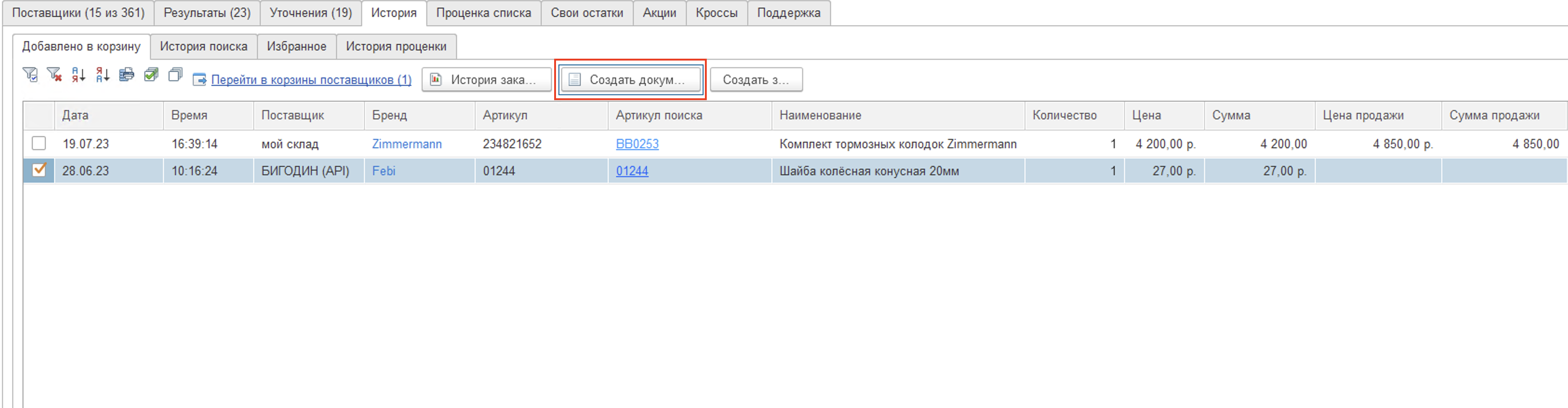
Task: Click the Создать докум... button
Action: point(630,80)
